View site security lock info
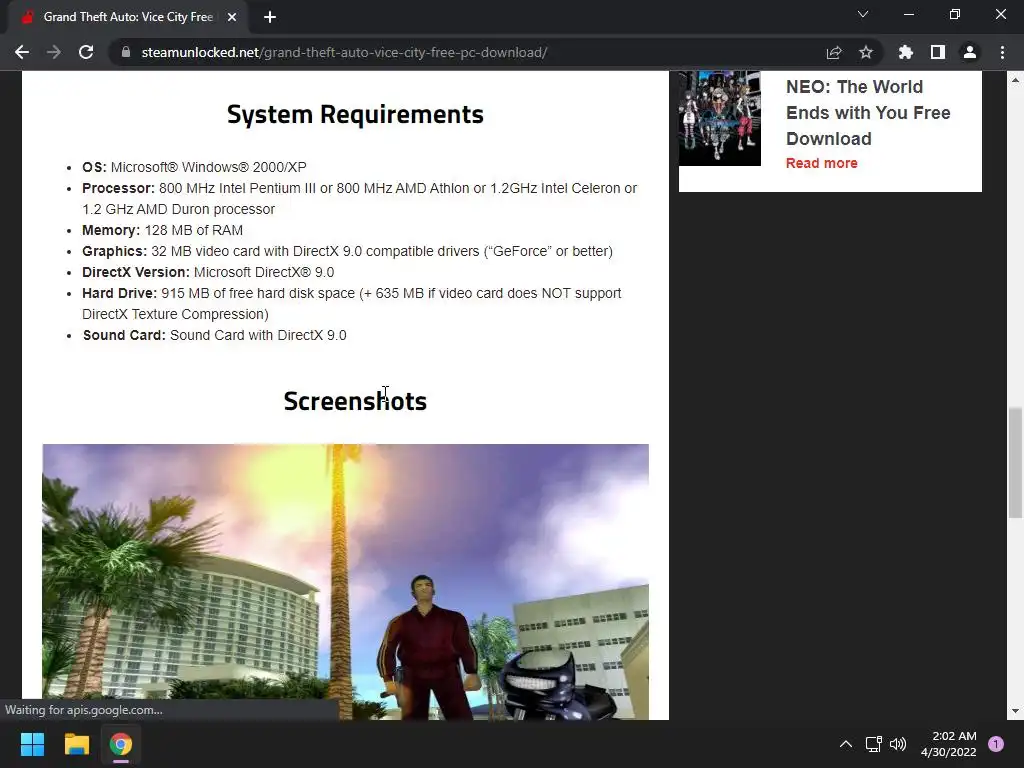The image size is (1024, 768). click(126, 52)
